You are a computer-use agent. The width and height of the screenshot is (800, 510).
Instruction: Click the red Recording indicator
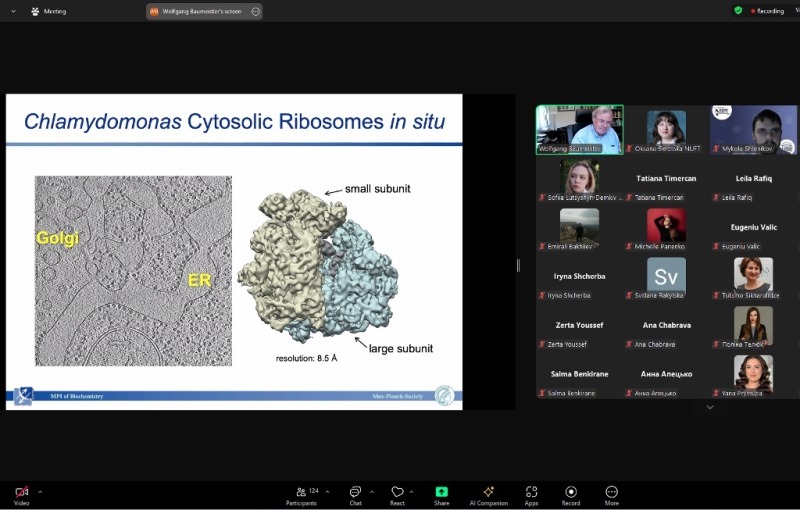tap(765, 11)
